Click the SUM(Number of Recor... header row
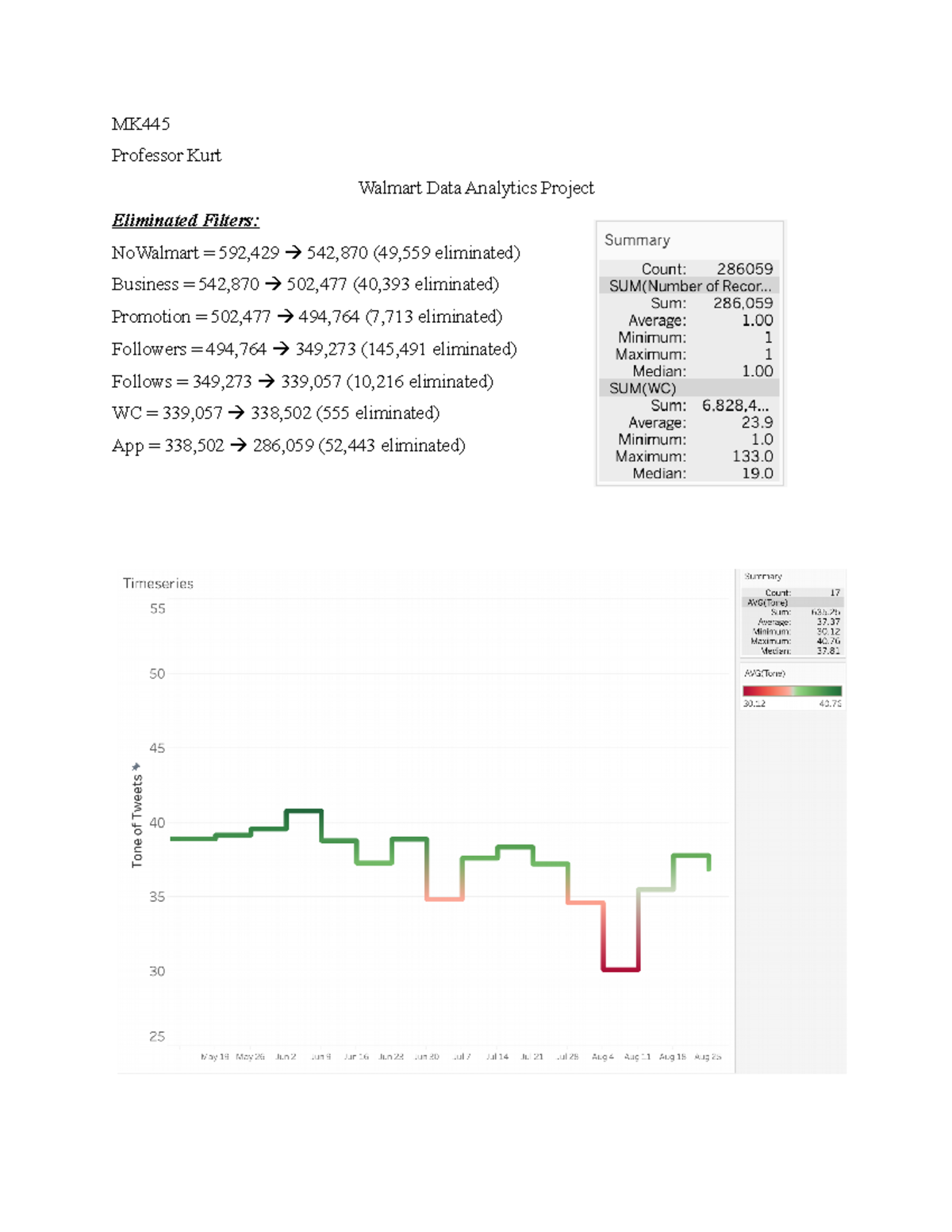 tap(689, 286)
